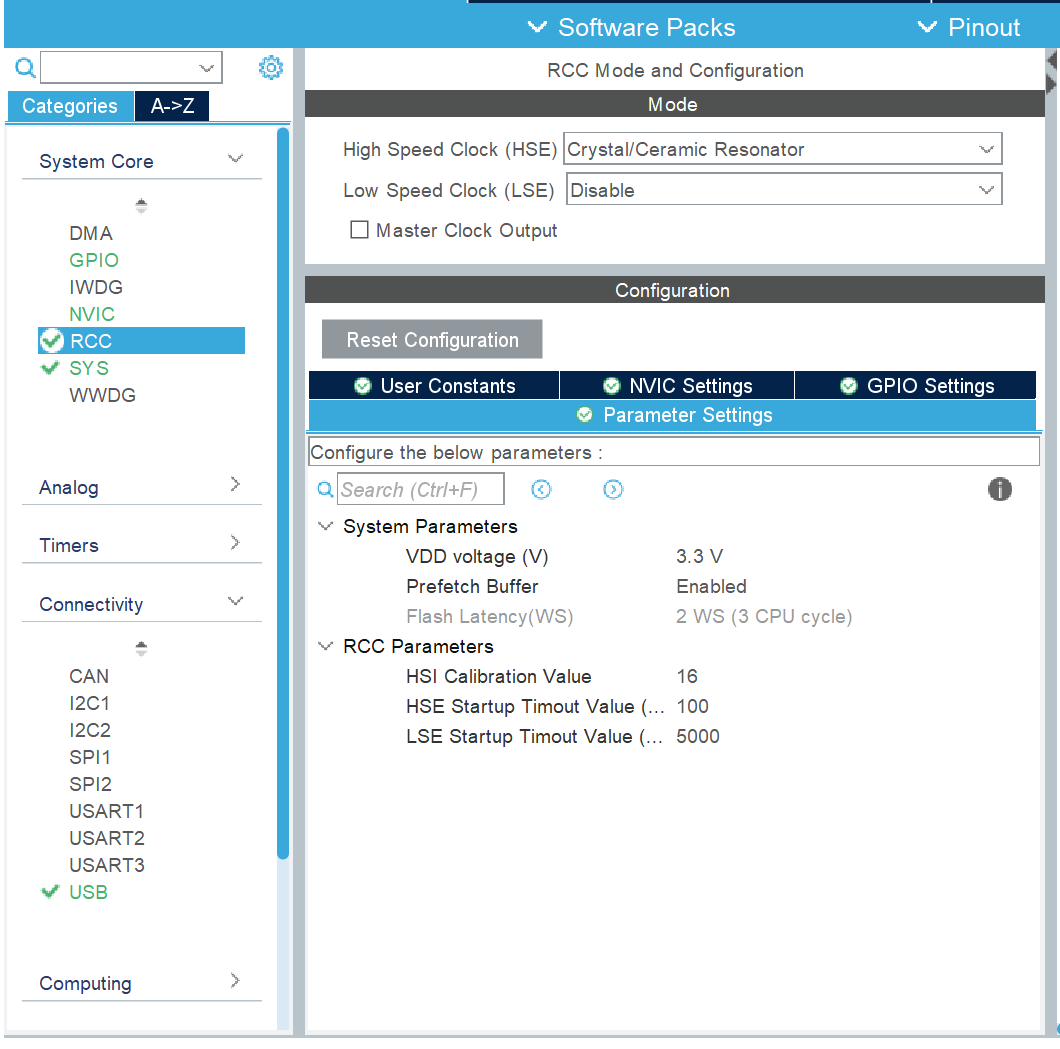Open the High Speed Clock (HSE) dropdown
1060x1049 pixels.
(782, 150)
